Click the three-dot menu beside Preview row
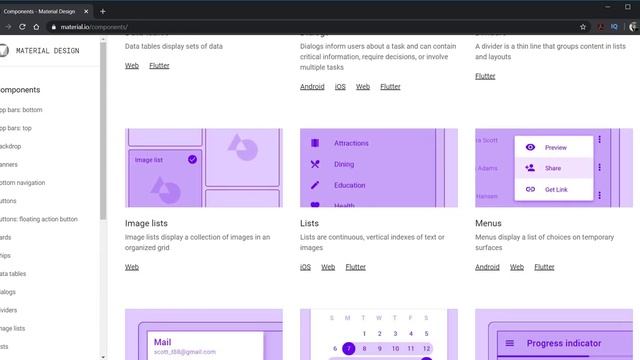The width and height of the screenshot is (640, 360). [x=600, y=140]
